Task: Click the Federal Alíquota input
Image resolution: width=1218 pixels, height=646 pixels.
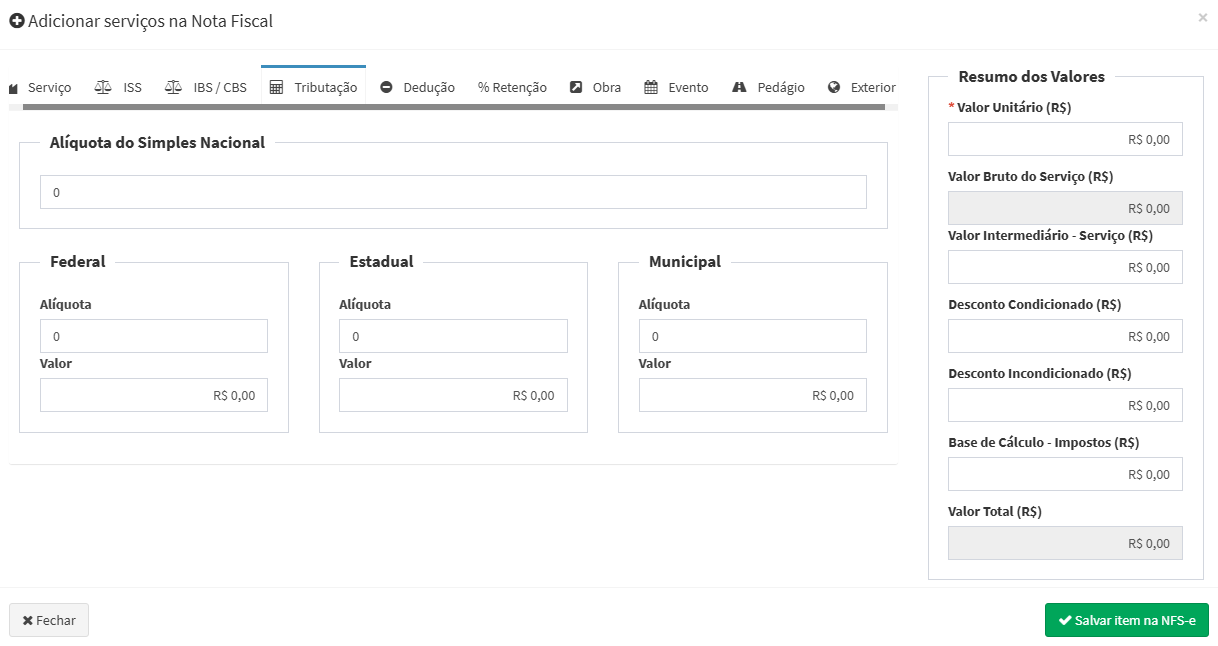Action: [x=154, y=336]
